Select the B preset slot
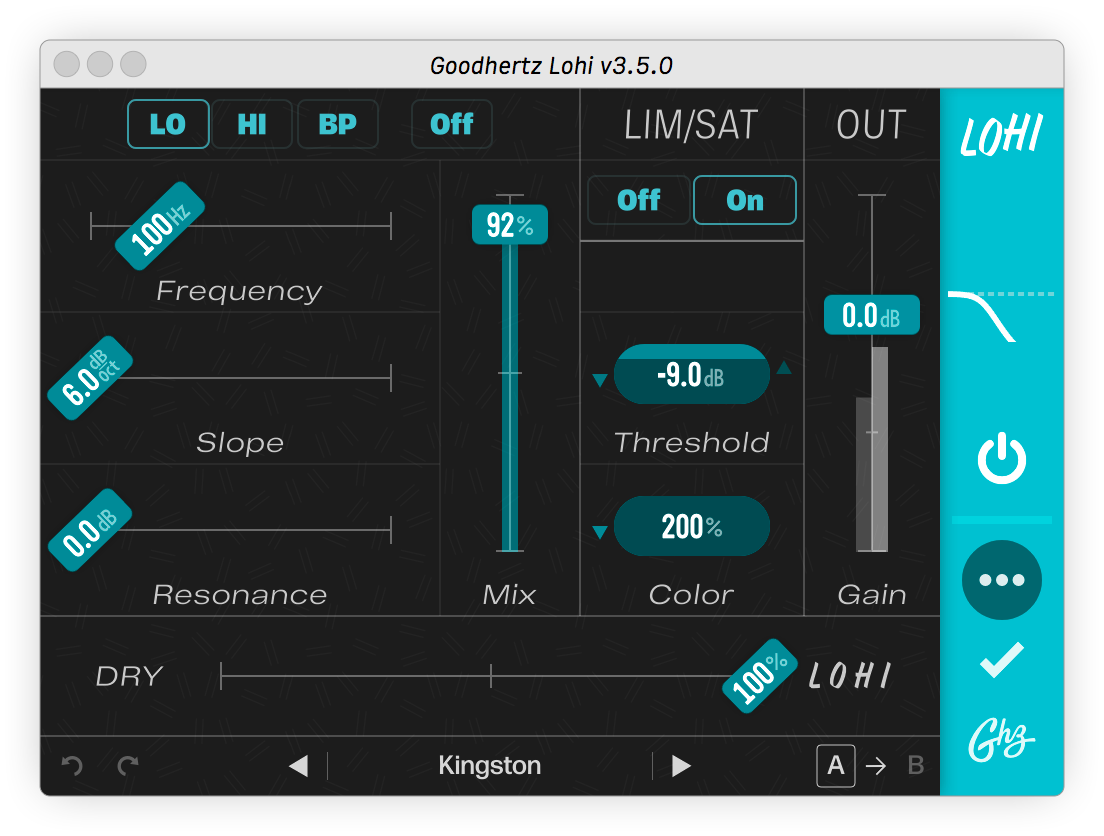1104x836 pixels. pos(915,765)
